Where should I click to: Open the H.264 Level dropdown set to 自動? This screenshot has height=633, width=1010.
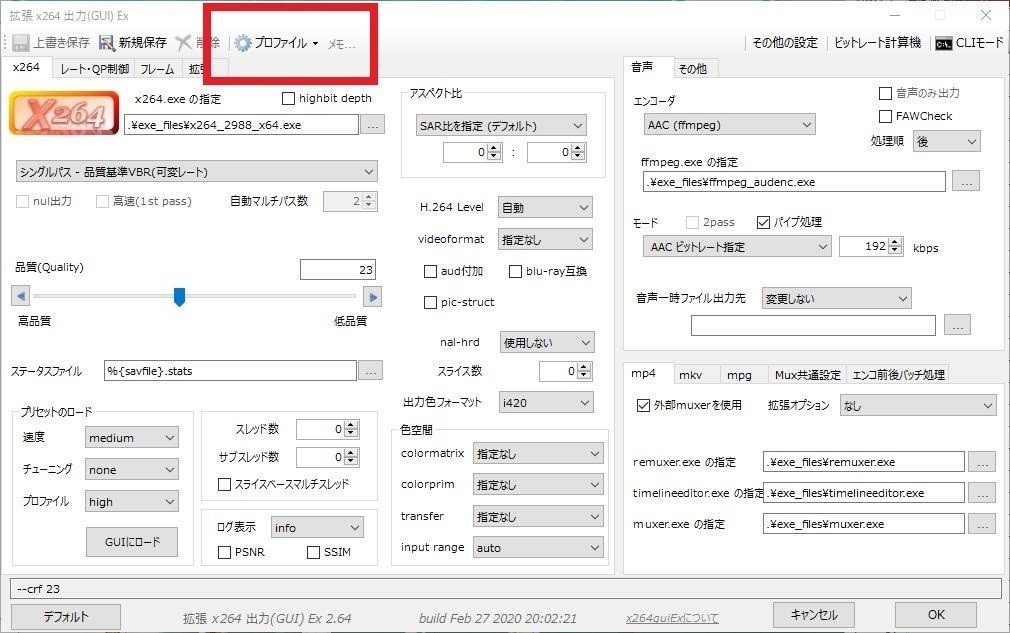tap(545, 207)
